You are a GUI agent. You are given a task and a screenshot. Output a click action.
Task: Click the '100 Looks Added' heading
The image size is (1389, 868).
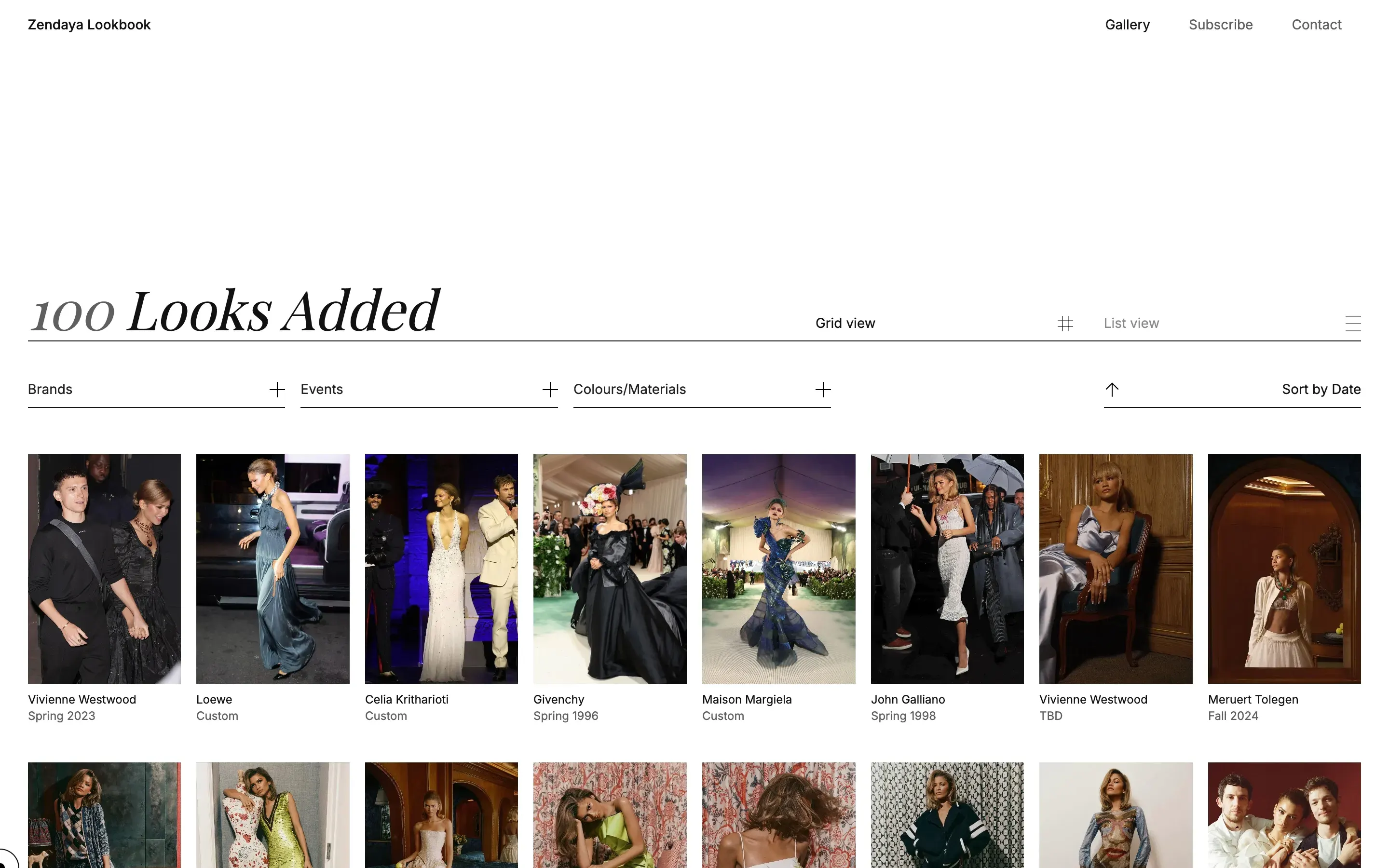[x=235, y=311]
